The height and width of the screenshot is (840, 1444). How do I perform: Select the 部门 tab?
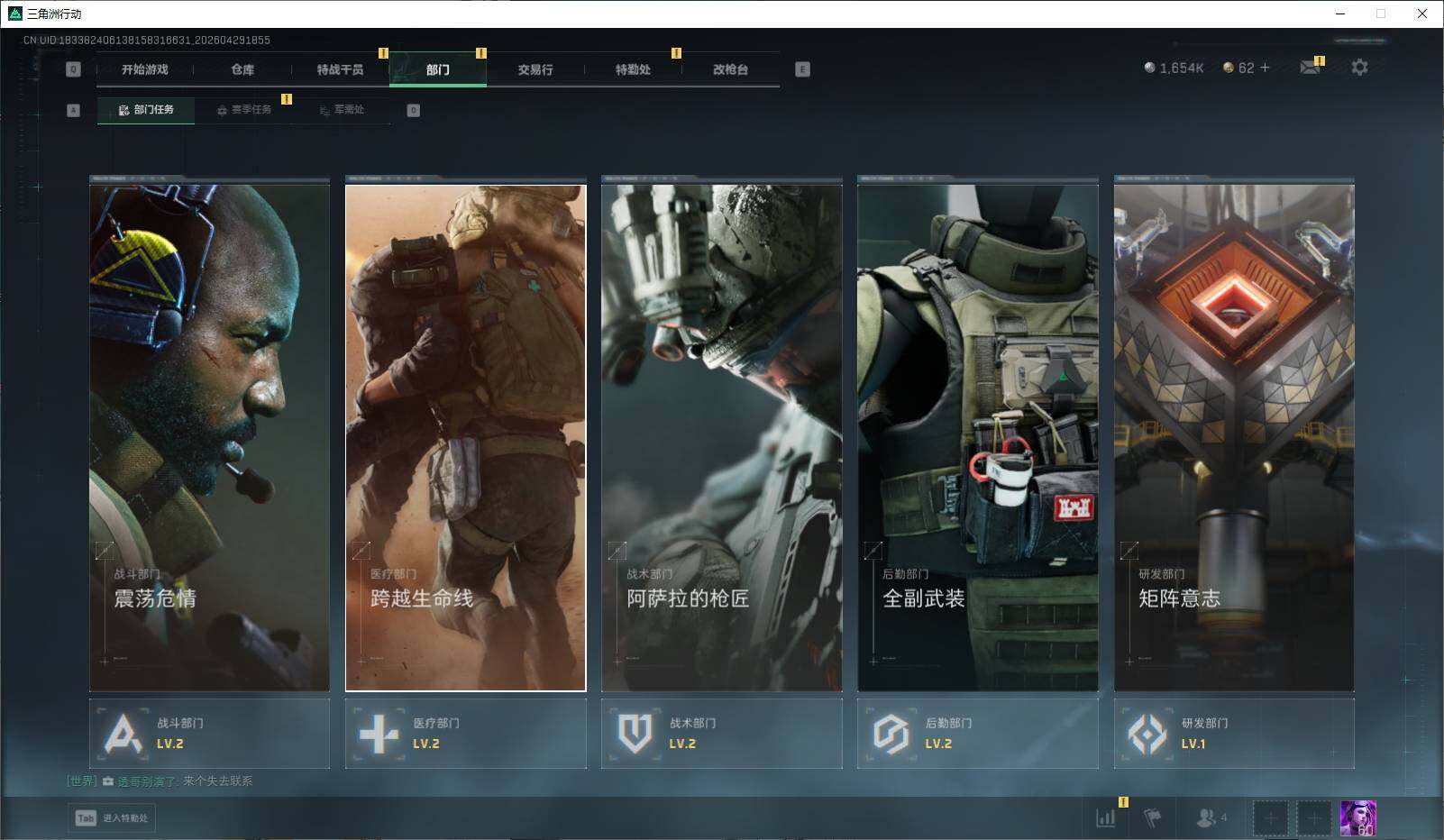pos(438,69)
